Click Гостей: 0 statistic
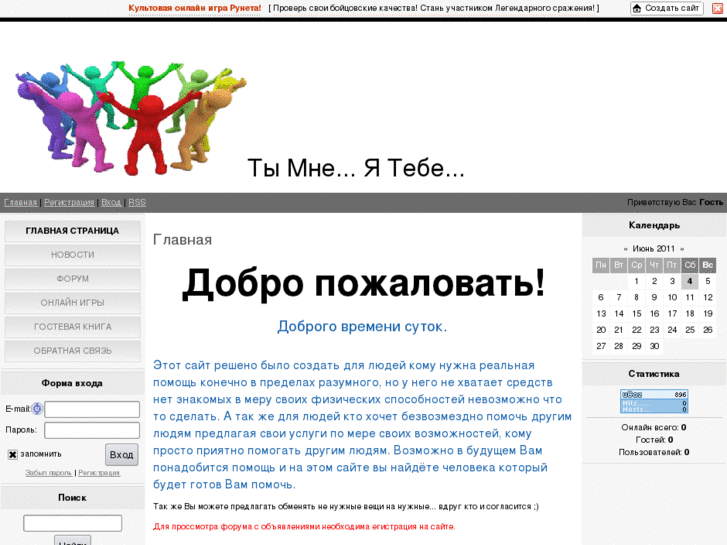 coord(654,440)
